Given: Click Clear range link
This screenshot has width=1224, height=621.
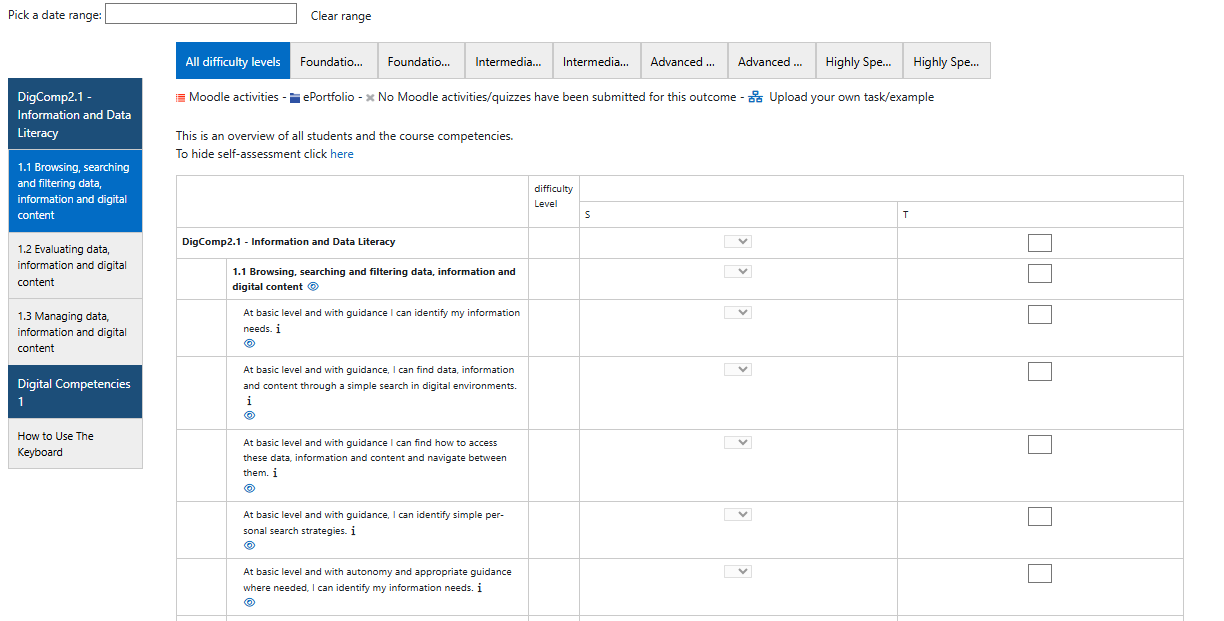Looking at the screenshot, I should (341, 16).
